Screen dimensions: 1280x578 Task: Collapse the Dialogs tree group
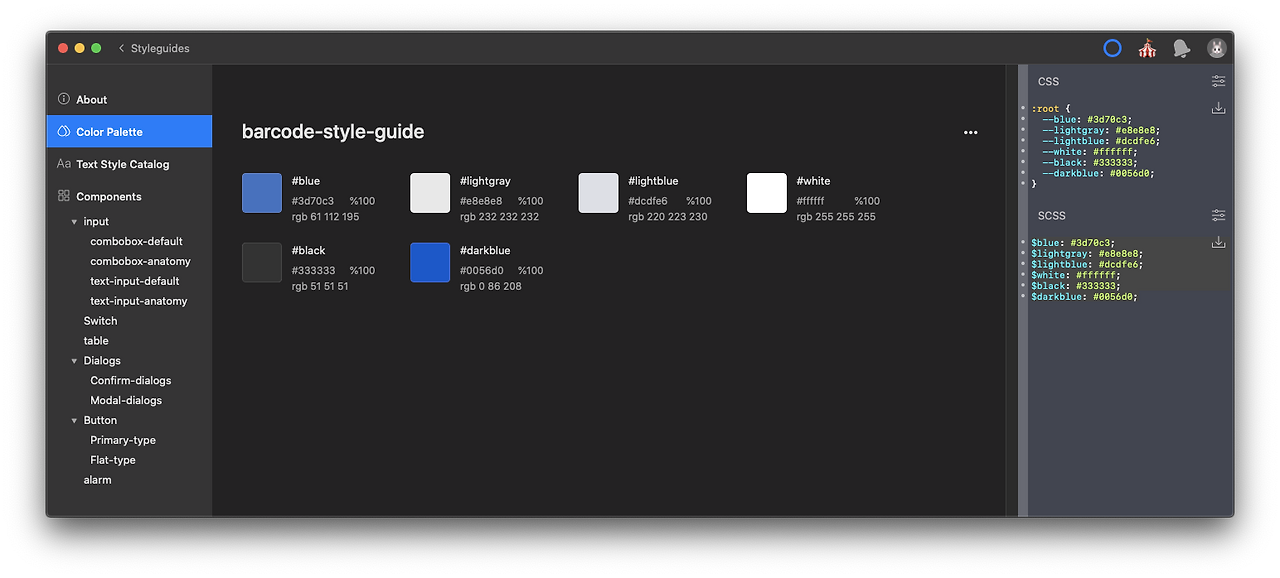(74, 361)
